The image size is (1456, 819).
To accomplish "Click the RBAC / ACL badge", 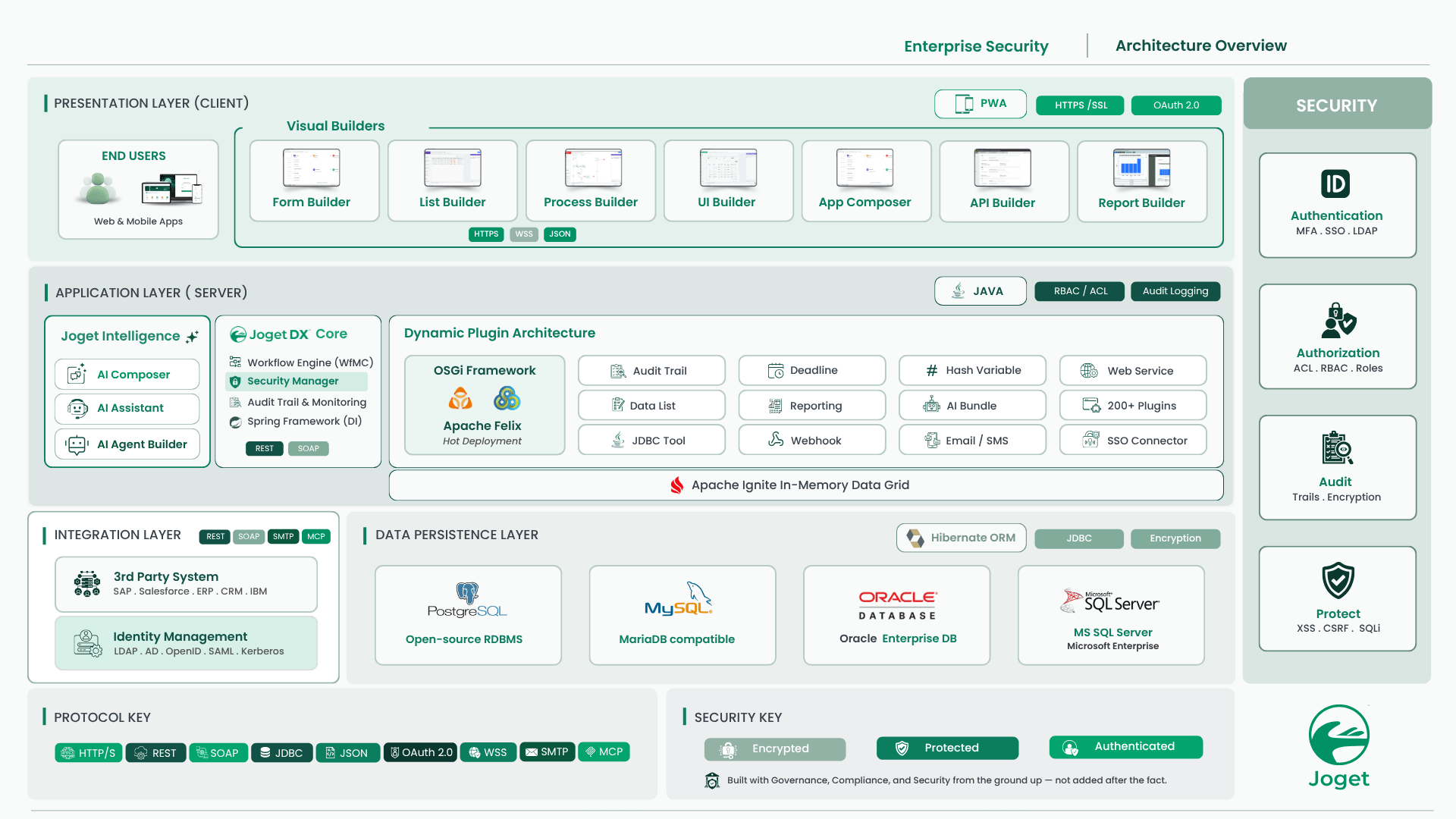I will 1080,291.
